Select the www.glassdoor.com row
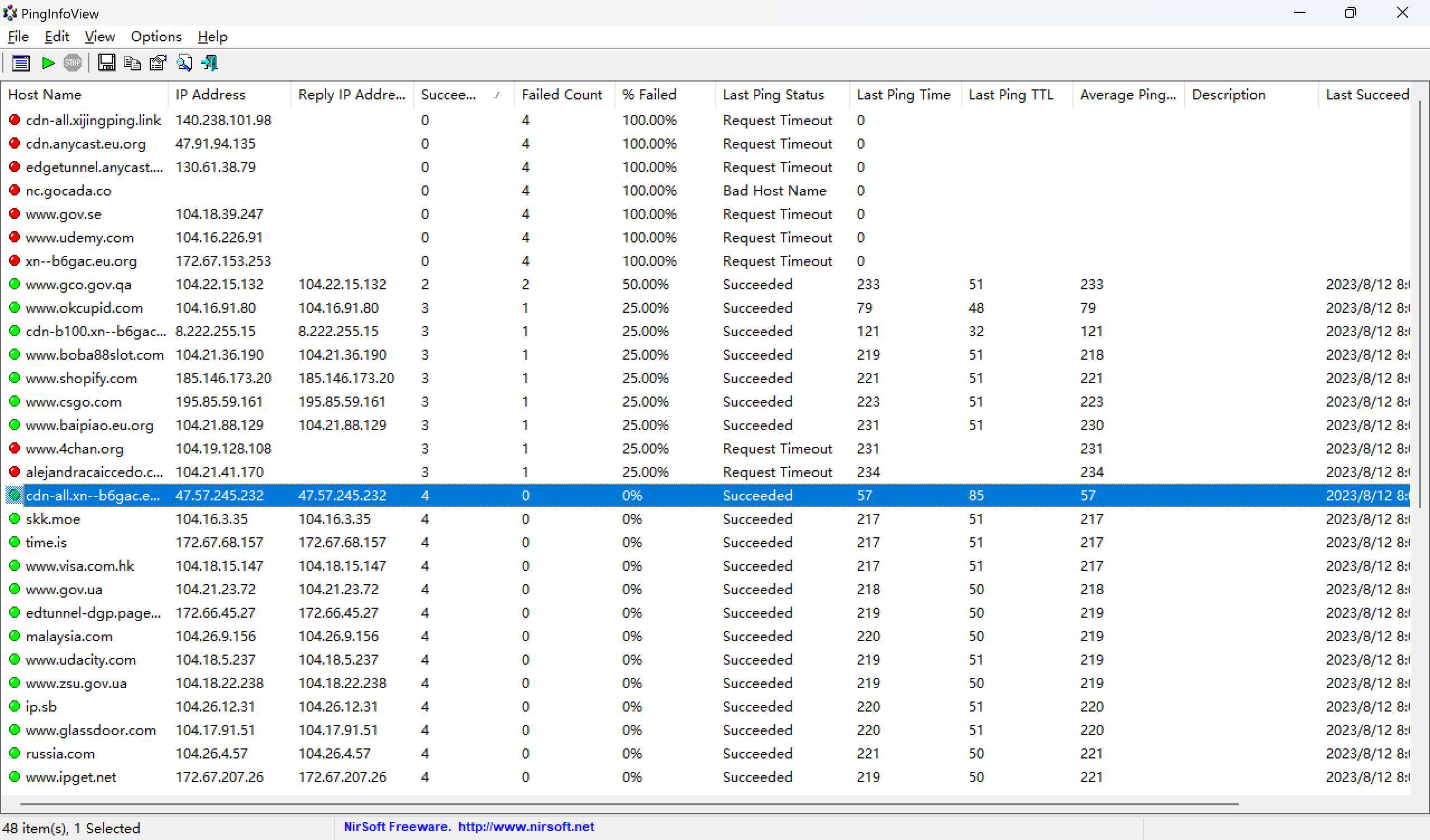The width and height of the screenshot is (1430, 840). click(707, 730)
